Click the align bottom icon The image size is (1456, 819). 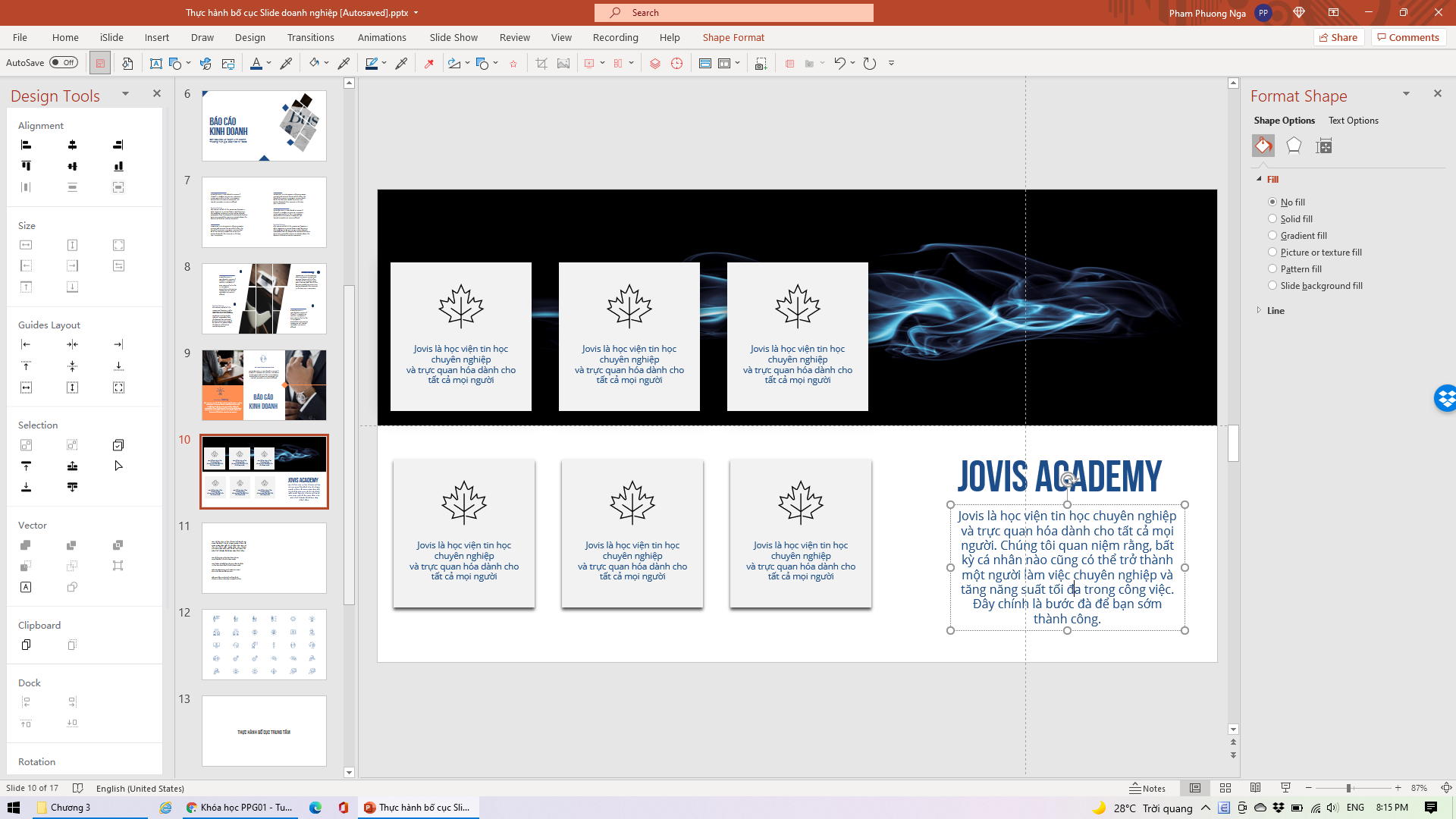coord(118,166)
